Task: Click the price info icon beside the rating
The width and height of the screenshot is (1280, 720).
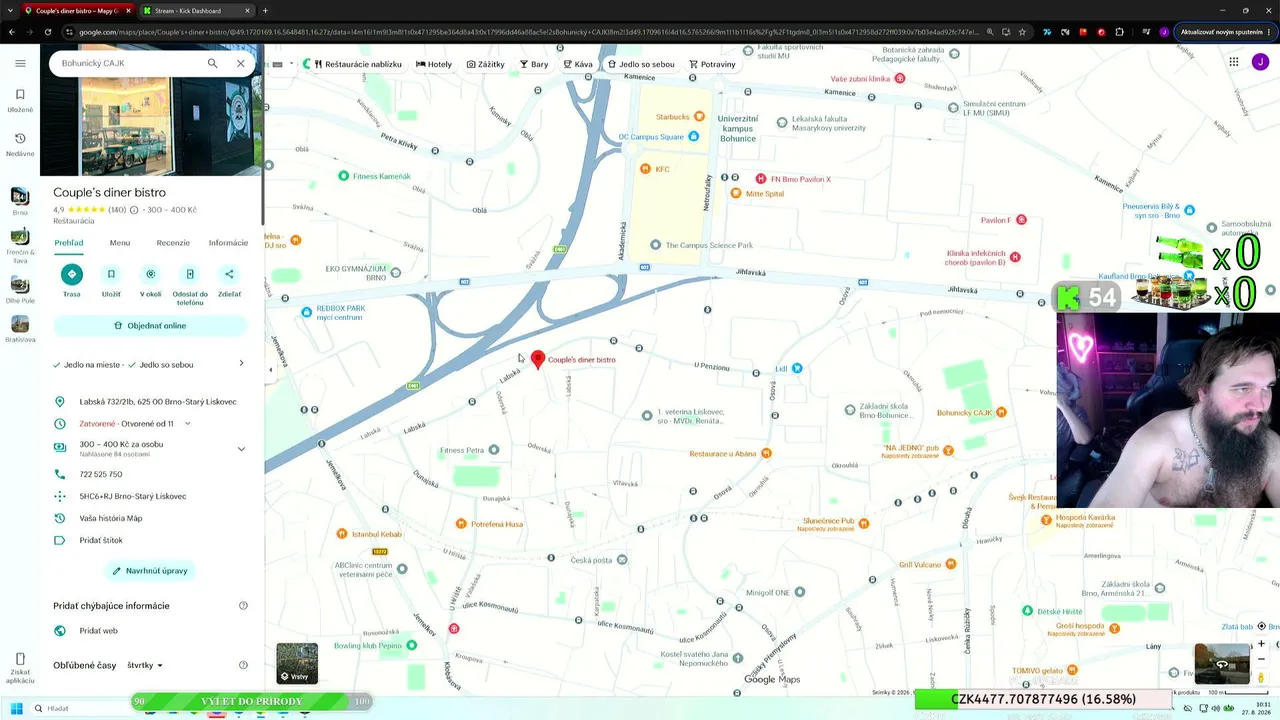Action: [x=134, y=210]
